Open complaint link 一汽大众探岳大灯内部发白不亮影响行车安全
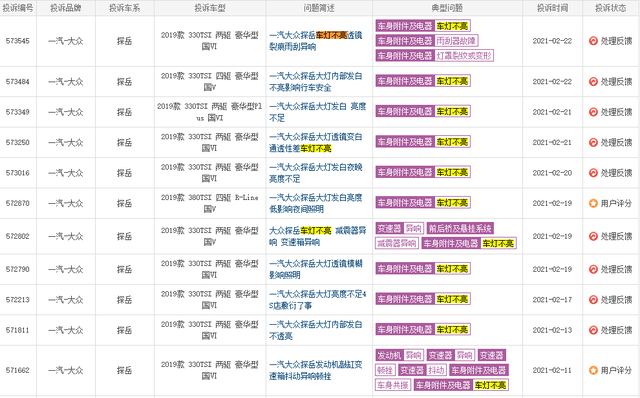Screen dimensions: 640x398 [x=316, y=82]
